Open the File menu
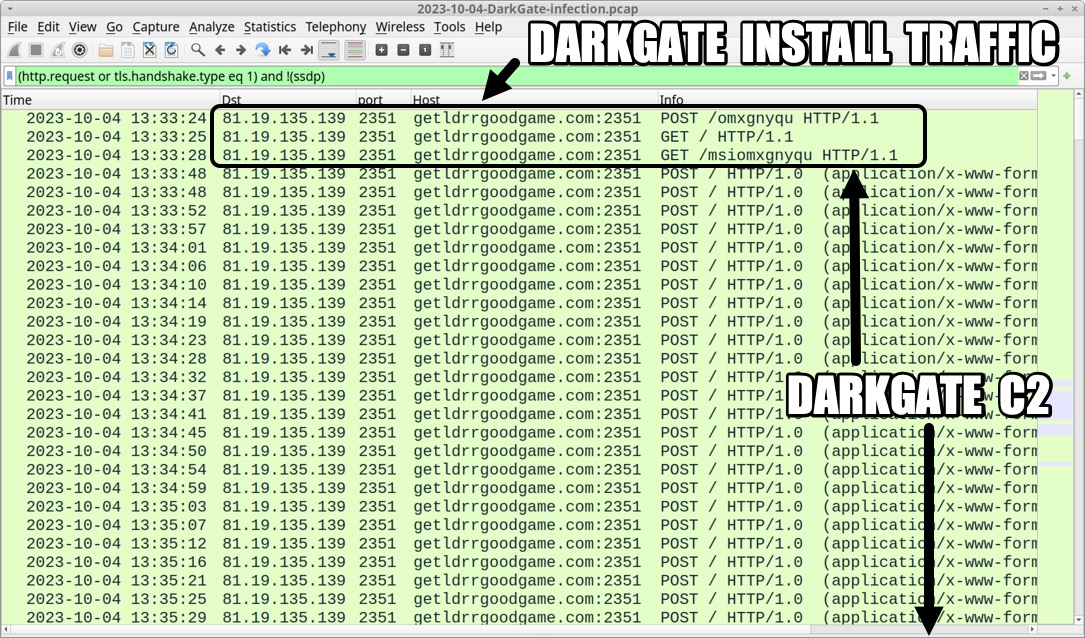 tap(17, 27)
